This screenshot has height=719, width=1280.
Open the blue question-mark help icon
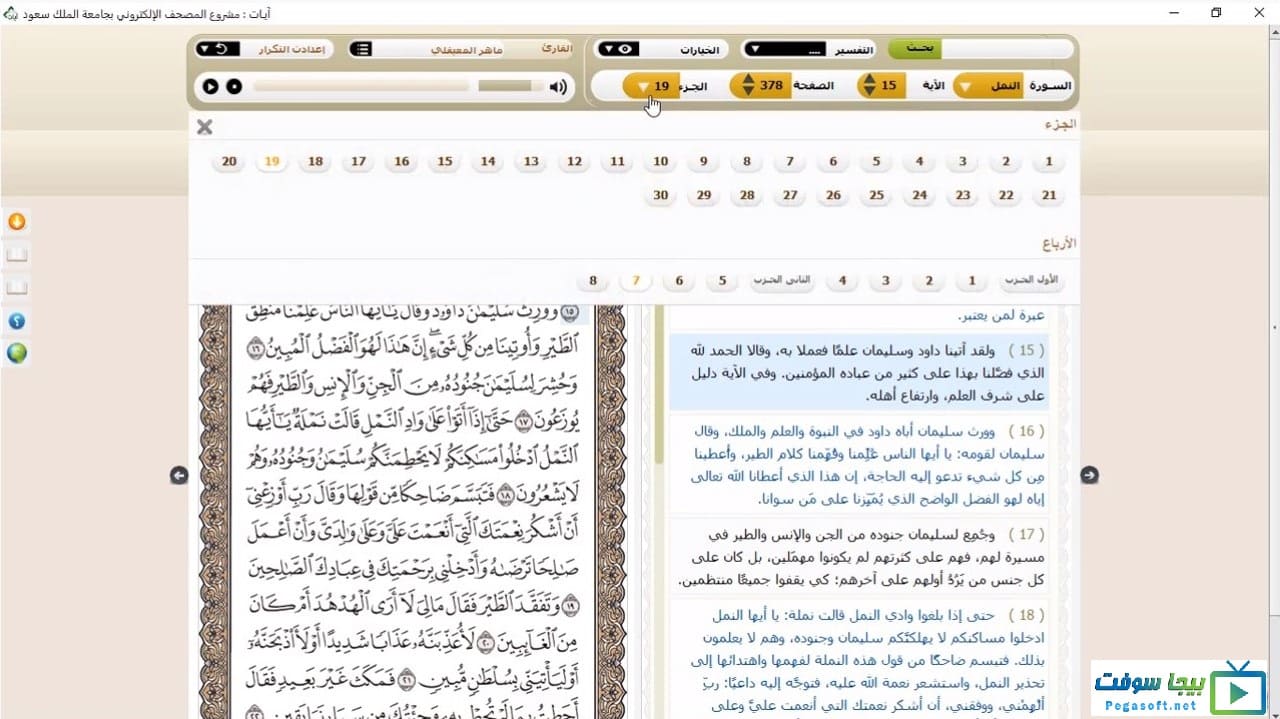tap(17, 321)
